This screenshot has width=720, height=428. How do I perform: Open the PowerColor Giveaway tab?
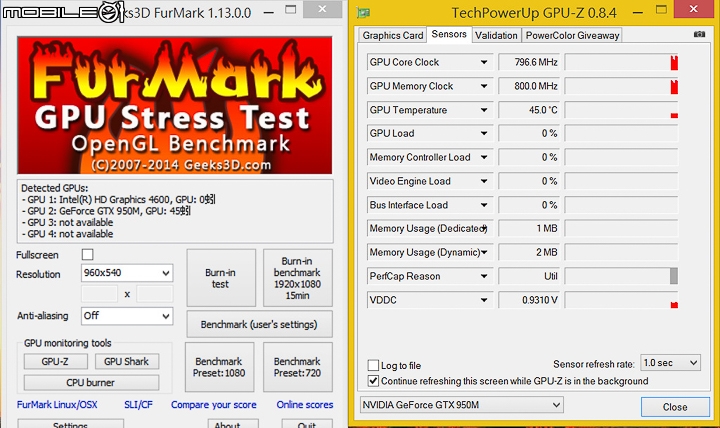(x=572, y=35)
